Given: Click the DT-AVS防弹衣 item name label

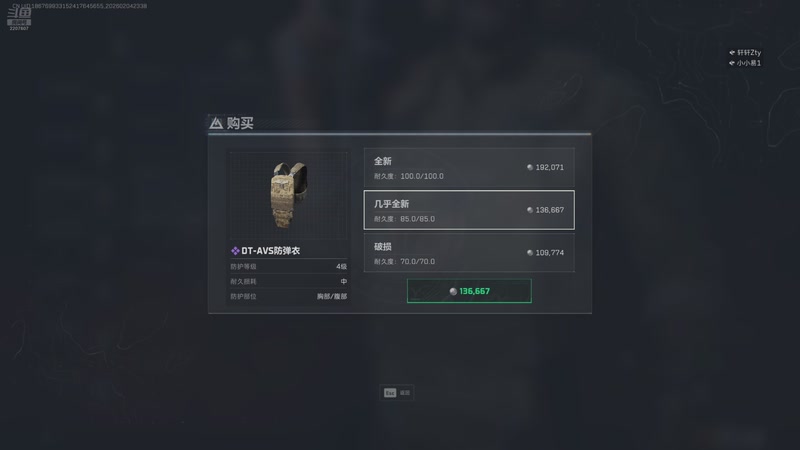Looking at the screenshot, I should tap(270, 251).
